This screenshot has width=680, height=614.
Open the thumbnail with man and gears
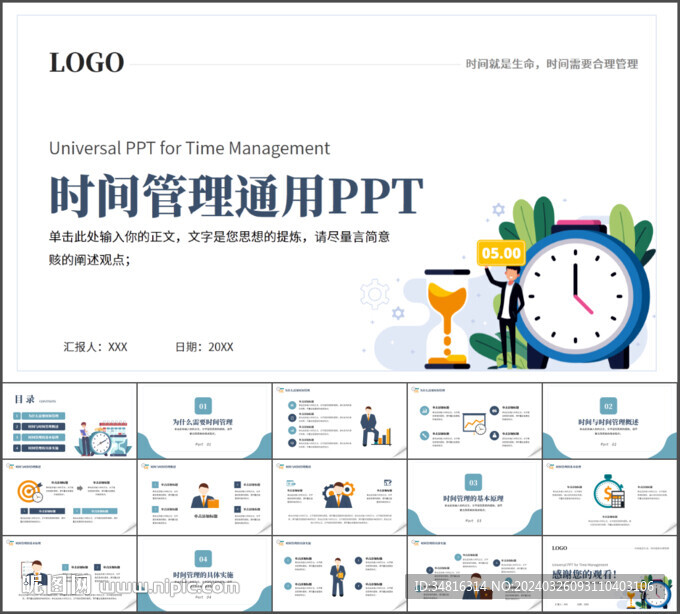click(340, 498)
